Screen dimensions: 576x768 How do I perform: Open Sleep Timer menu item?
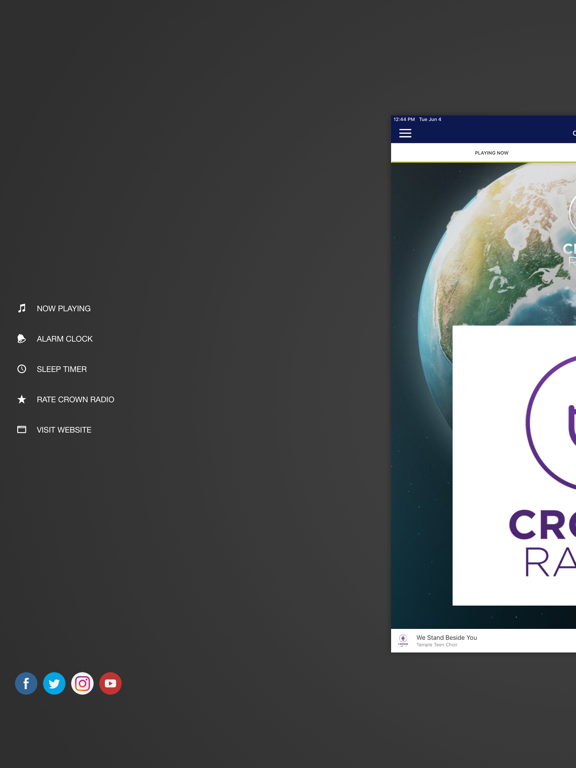62,369
